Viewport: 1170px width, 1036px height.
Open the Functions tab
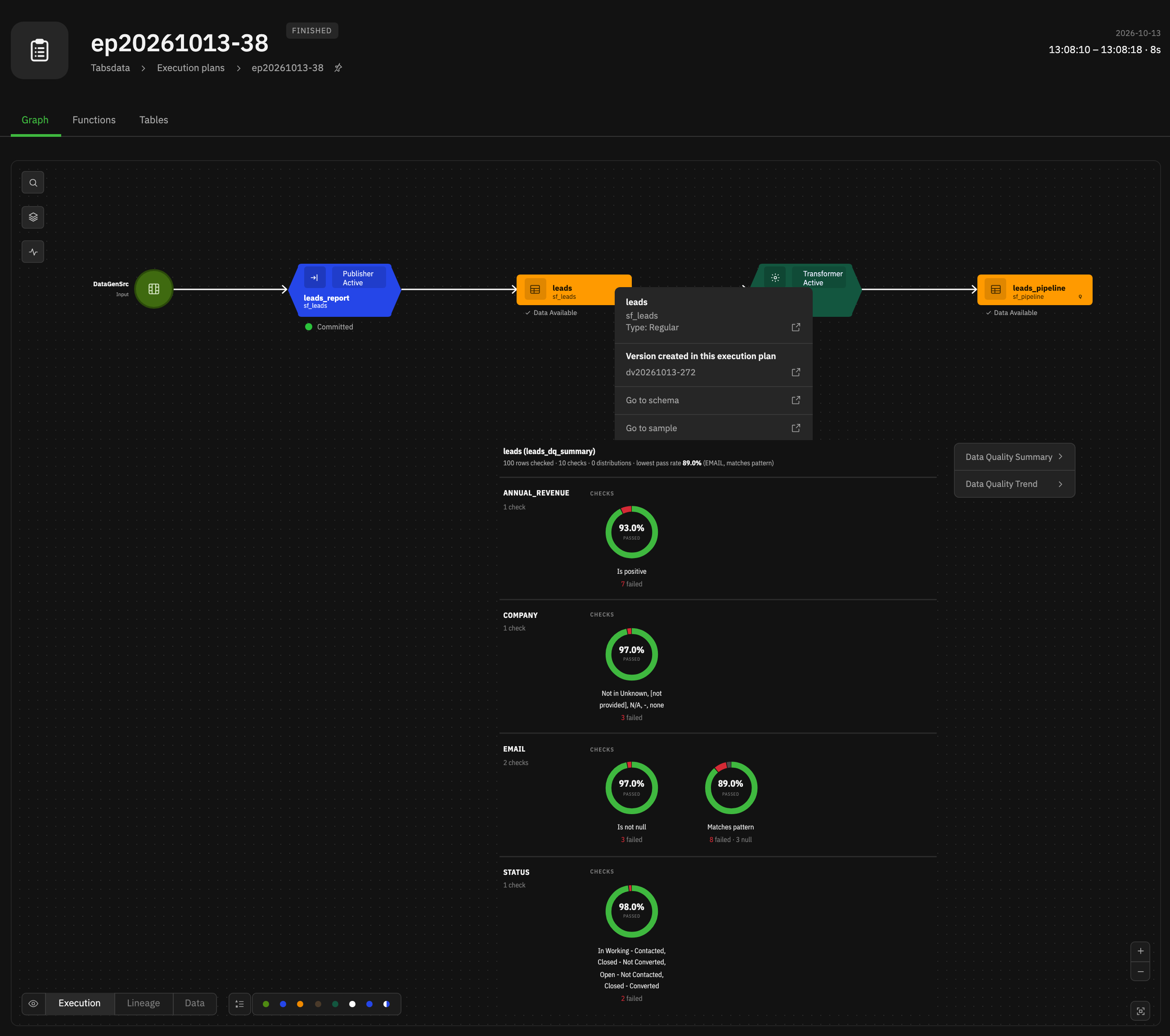point(94,120)
